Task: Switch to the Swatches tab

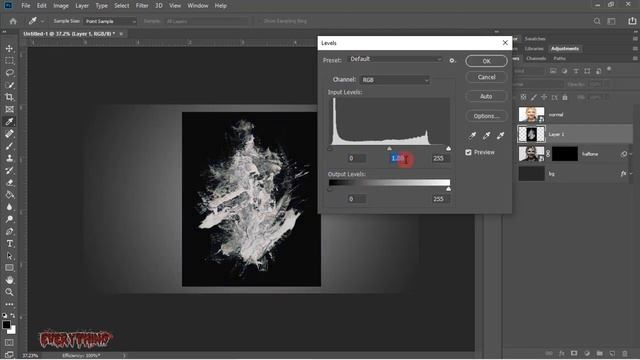Action: tap(535, 39)
